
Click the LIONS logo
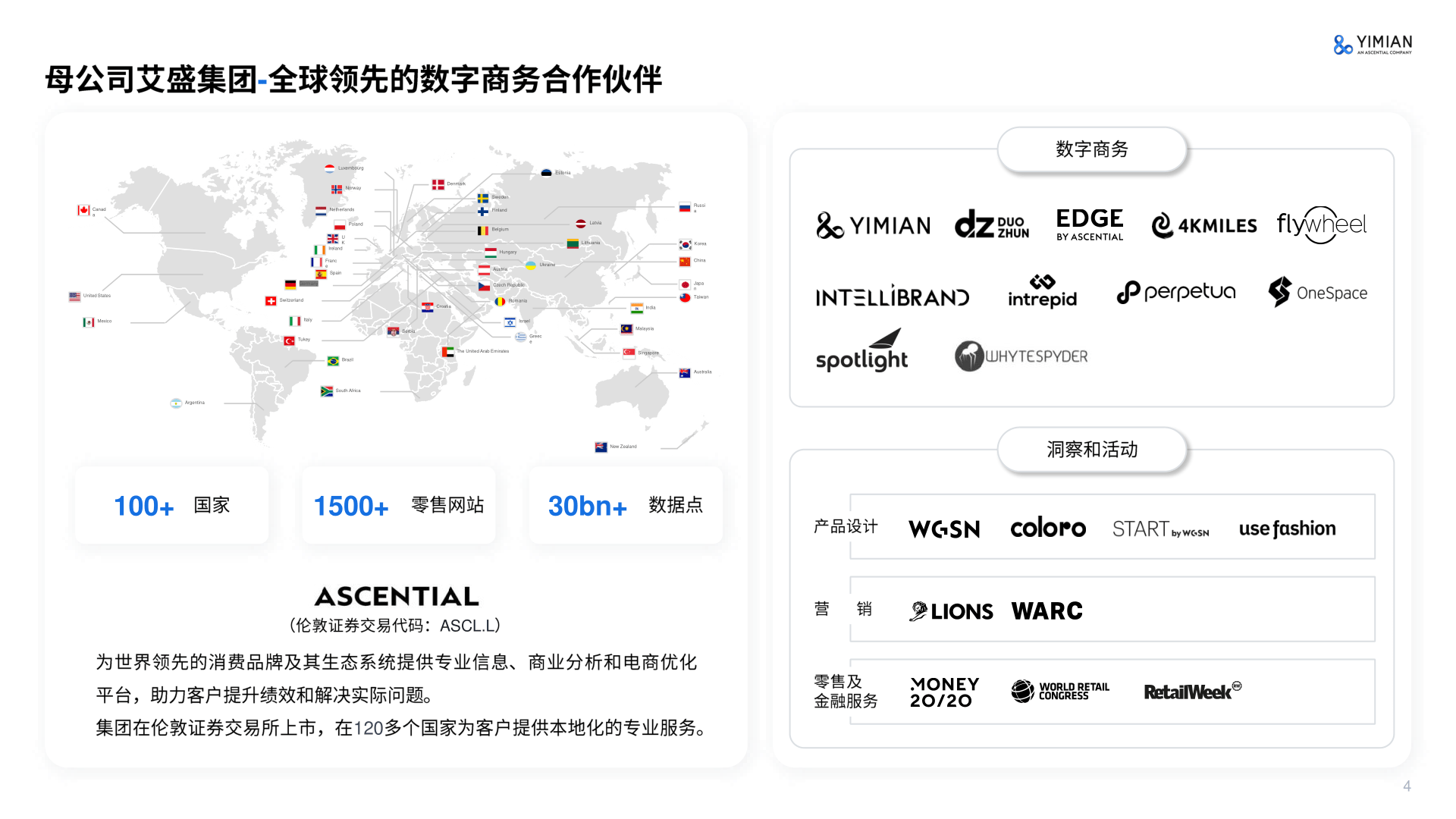pos(951,611)
